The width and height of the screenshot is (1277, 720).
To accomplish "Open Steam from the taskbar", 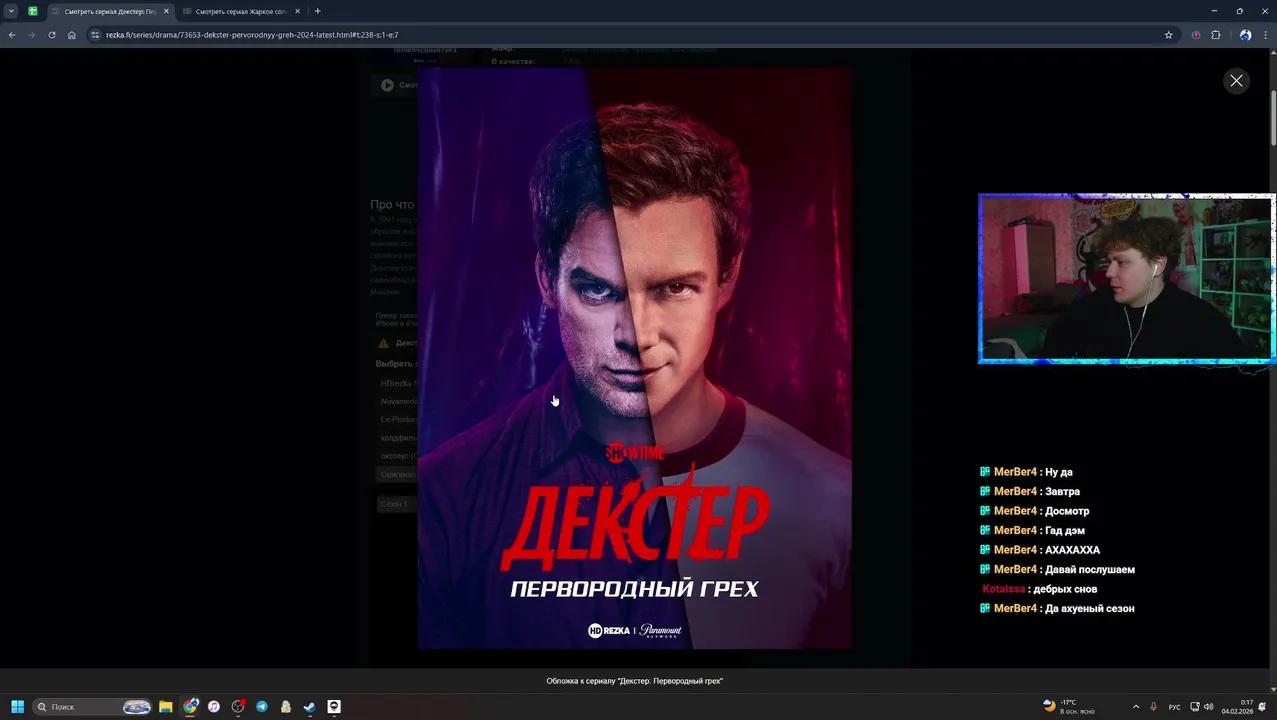I will pyautogui.click(x=310, y=706).
